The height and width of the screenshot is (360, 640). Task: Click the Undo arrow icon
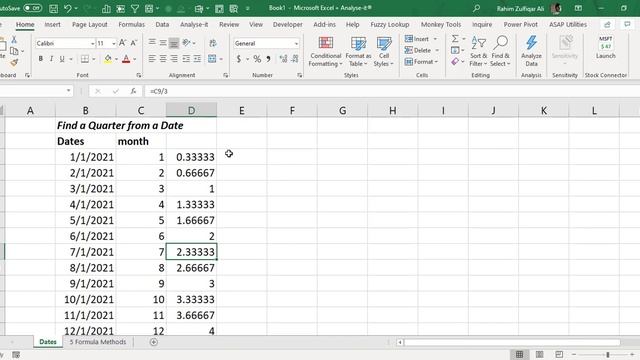point(68,8)
